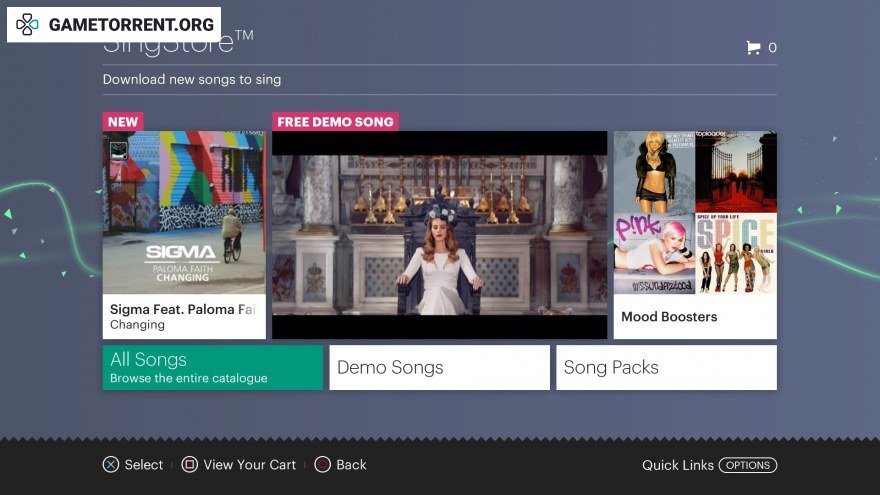
Task: Click the Select label in footer
Action: pos(144,465)
